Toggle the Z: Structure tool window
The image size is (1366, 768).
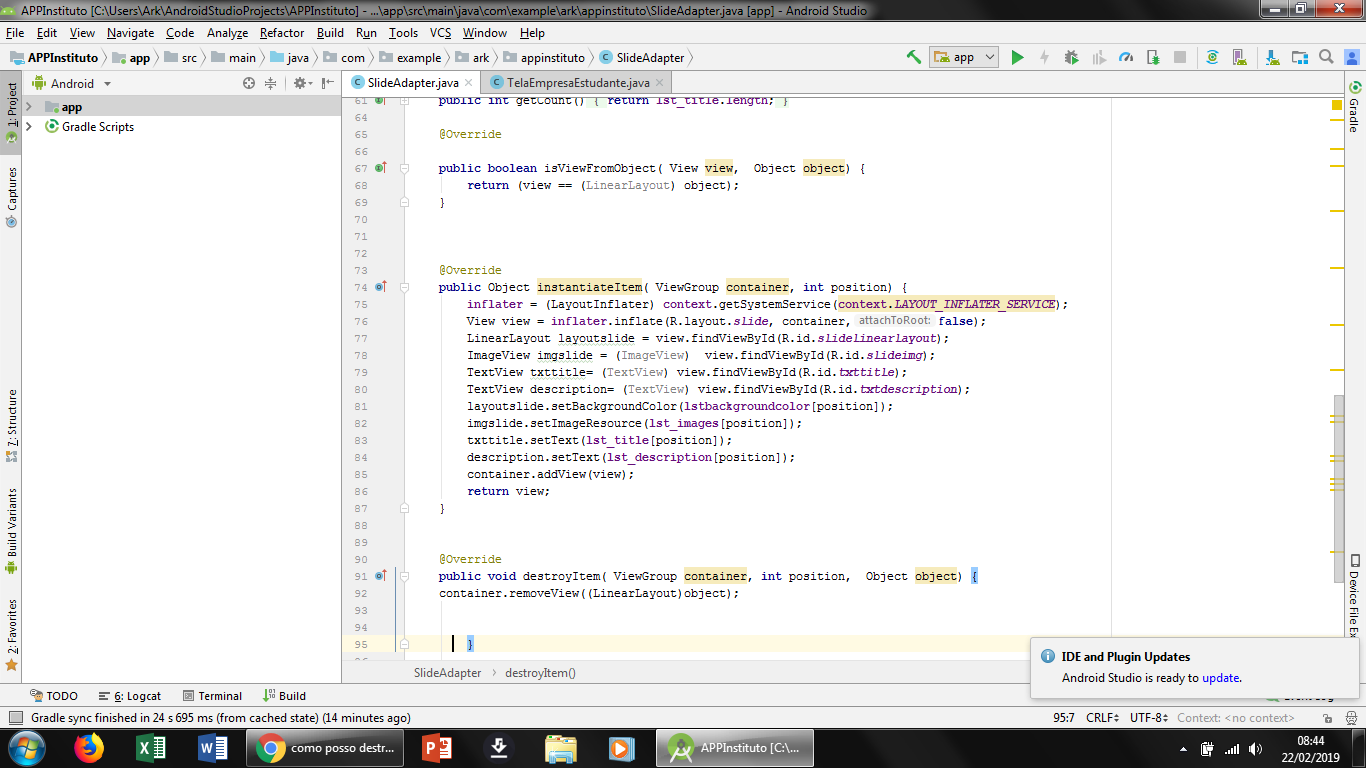tap(11, 425)
